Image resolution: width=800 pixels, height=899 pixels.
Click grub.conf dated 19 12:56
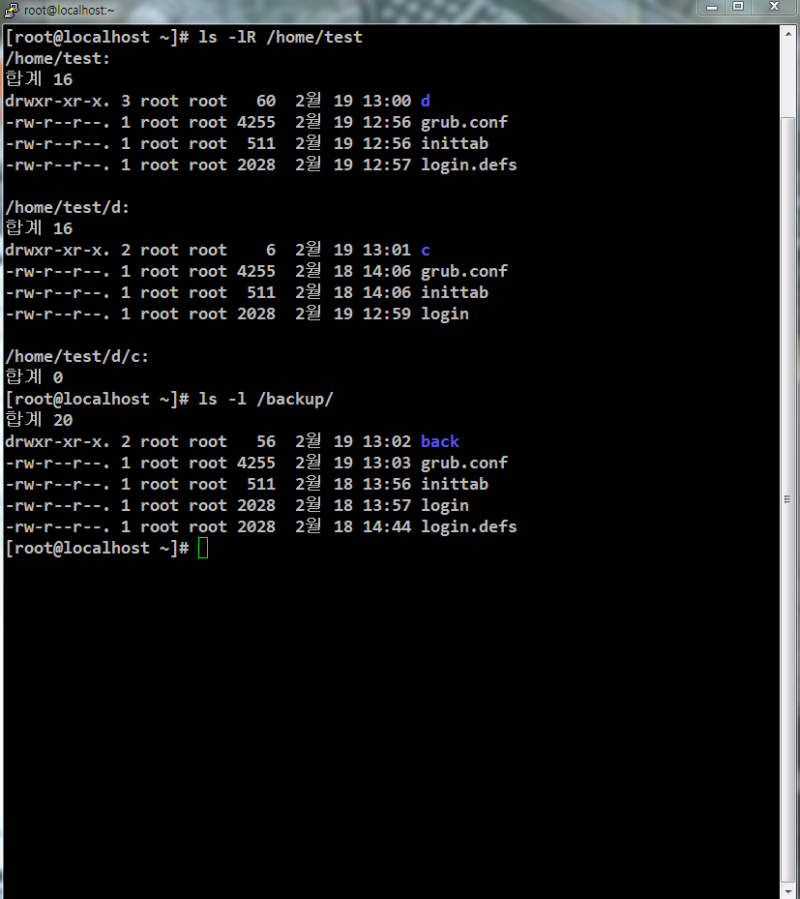464,122
